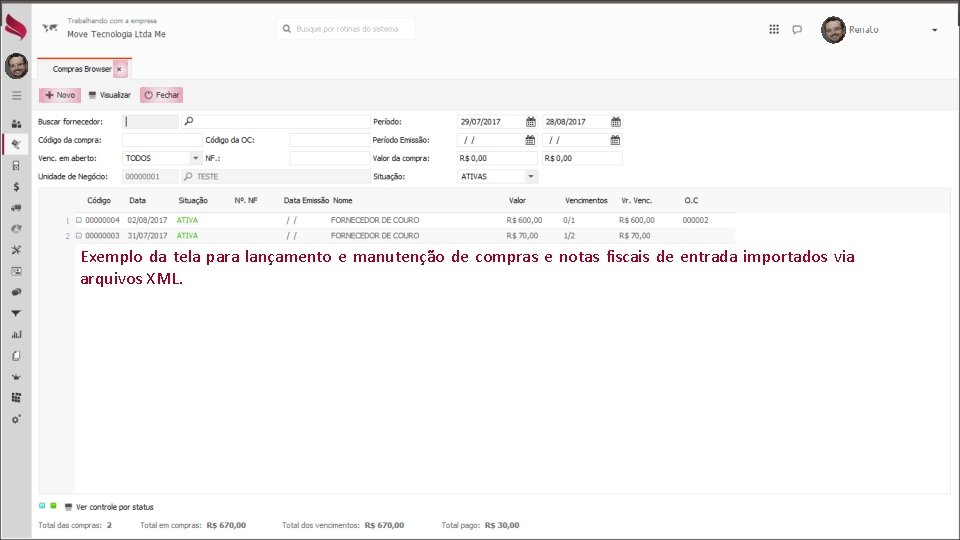The height and width of the screenshot is (540, 960).
Task: Click the Código da compra field
Action: click(x=162, y=140)
